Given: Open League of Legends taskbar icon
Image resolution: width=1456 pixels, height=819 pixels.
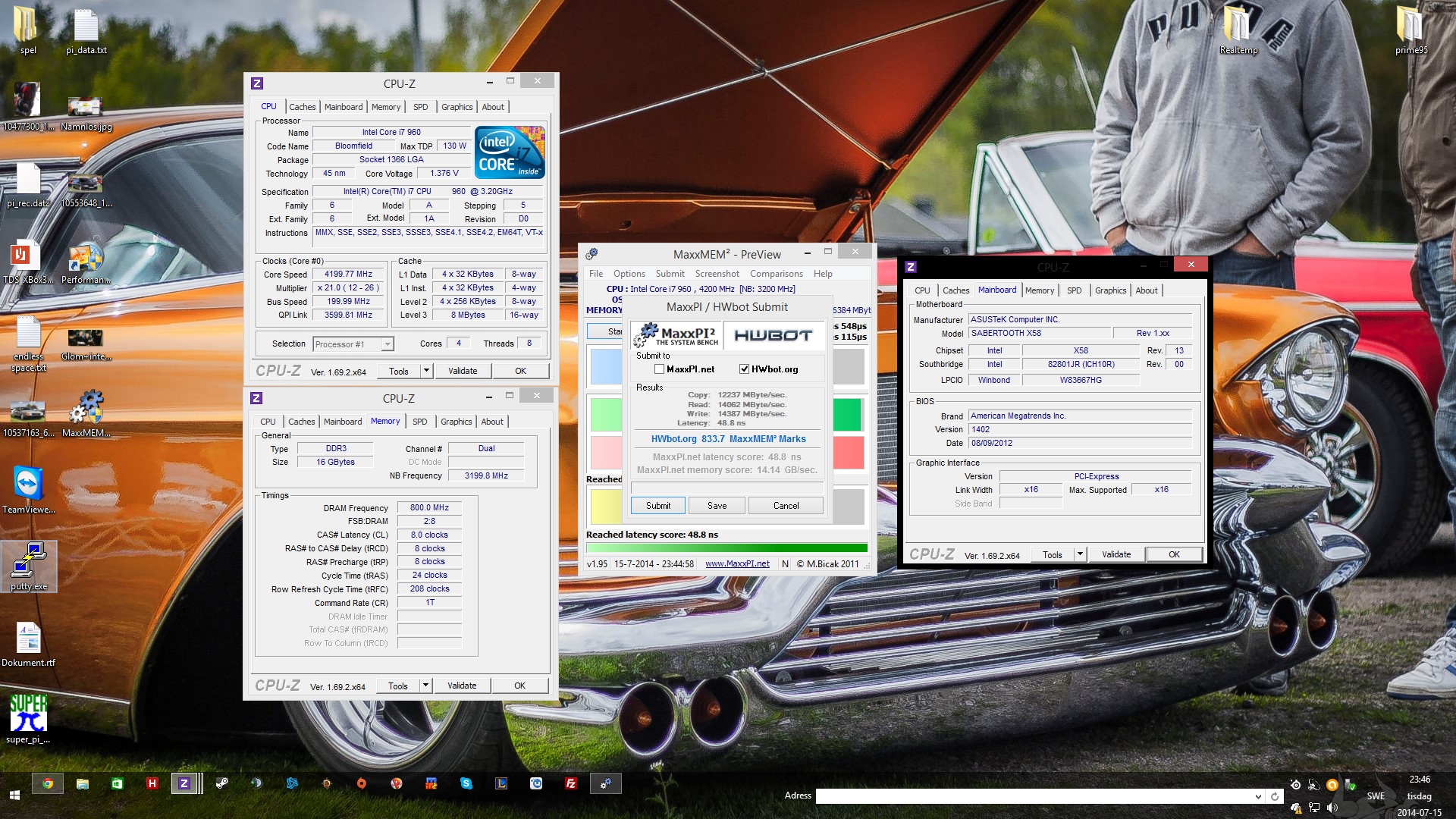Looking at the screenshot, I should tap(501, 783).
